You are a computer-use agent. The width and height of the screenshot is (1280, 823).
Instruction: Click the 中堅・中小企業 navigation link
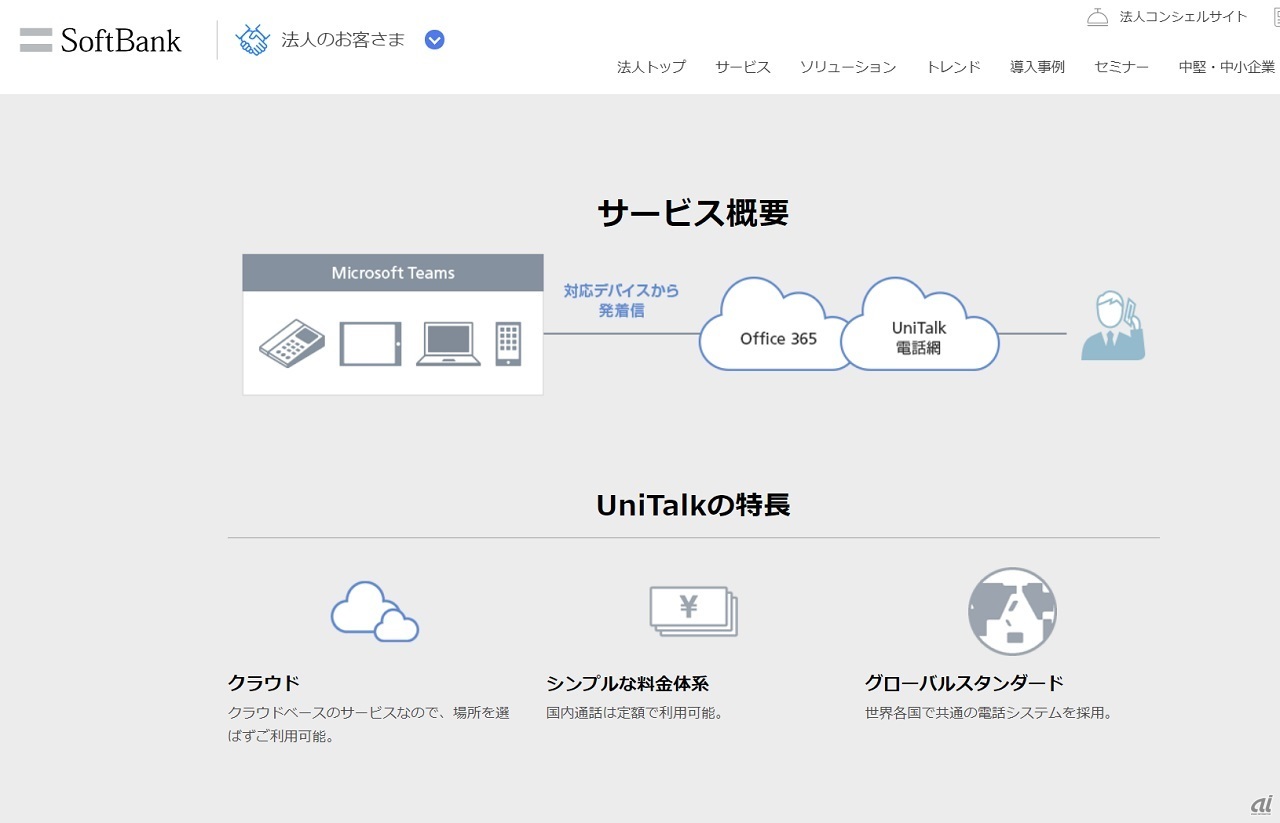(x=1226, y=67)
